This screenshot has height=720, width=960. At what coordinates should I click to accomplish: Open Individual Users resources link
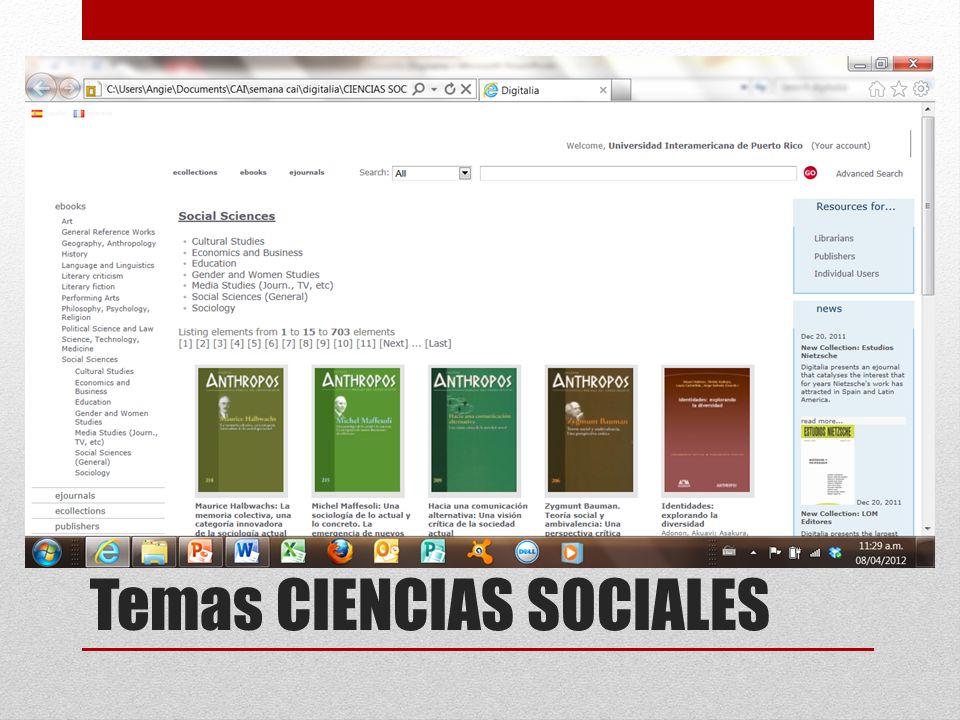point(846,274)
